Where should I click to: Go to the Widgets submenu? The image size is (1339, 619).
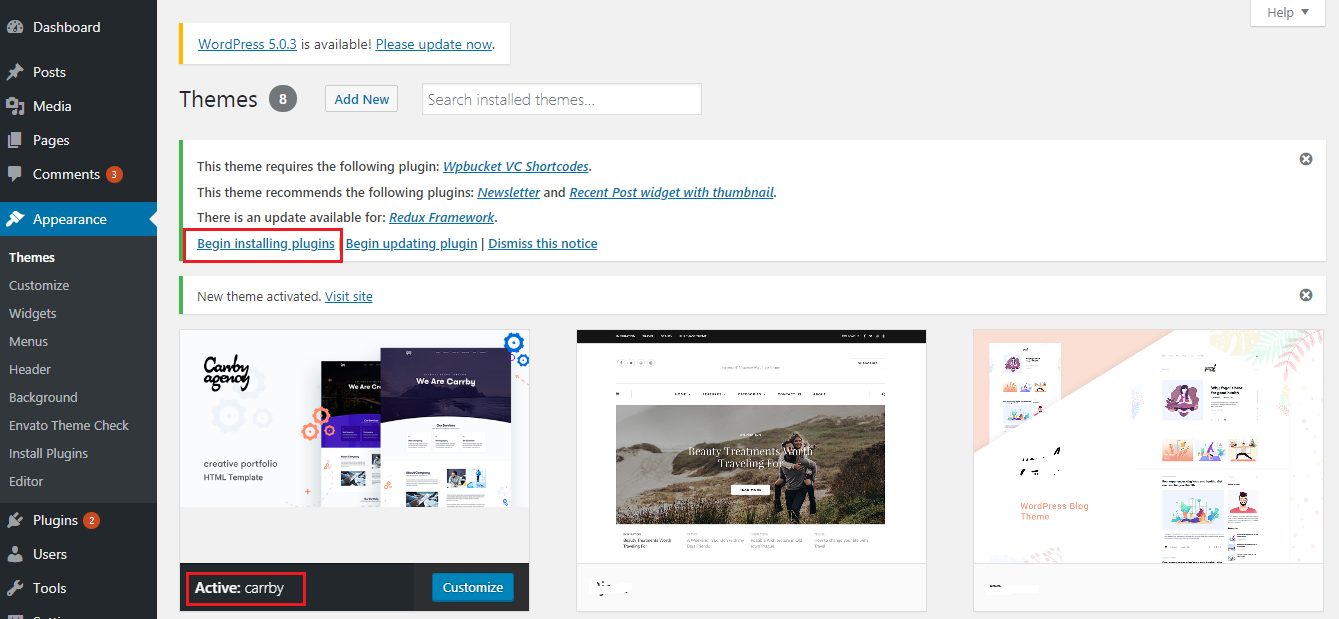pyautogui.click(x=33, y=313)
